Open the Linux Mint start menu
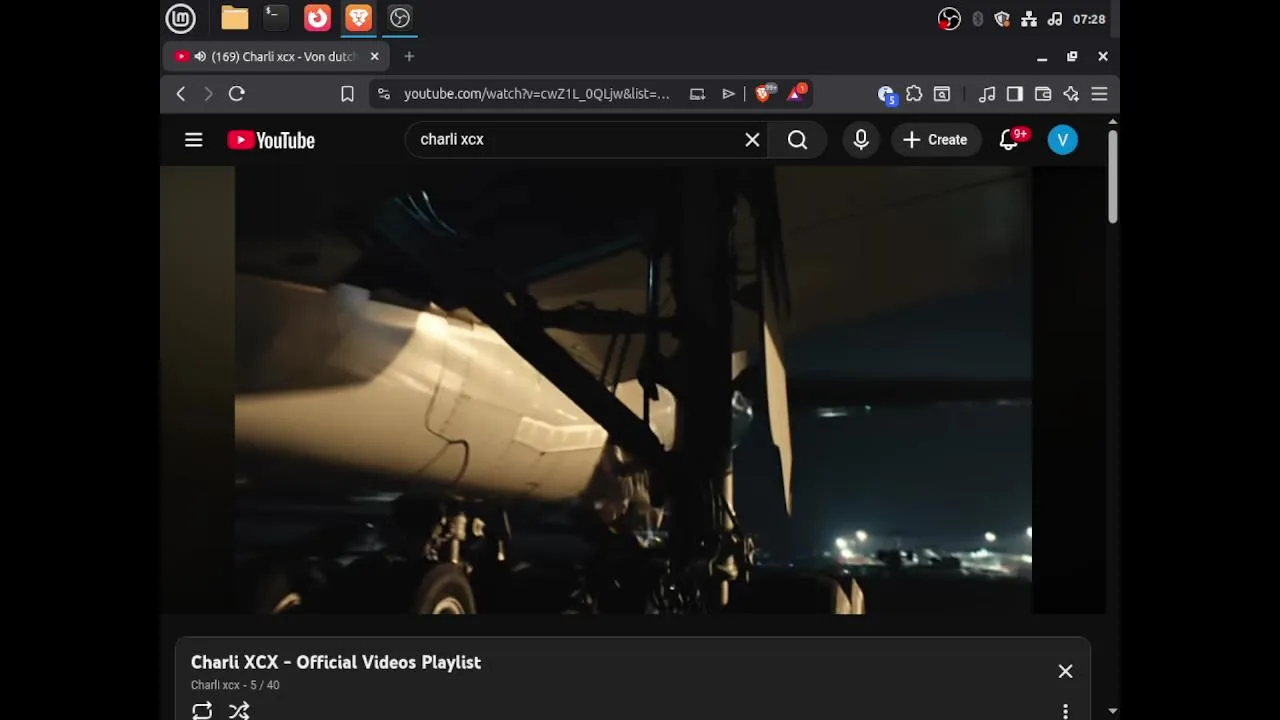The height and width of the screenshot is (720, 1280). 180,18
